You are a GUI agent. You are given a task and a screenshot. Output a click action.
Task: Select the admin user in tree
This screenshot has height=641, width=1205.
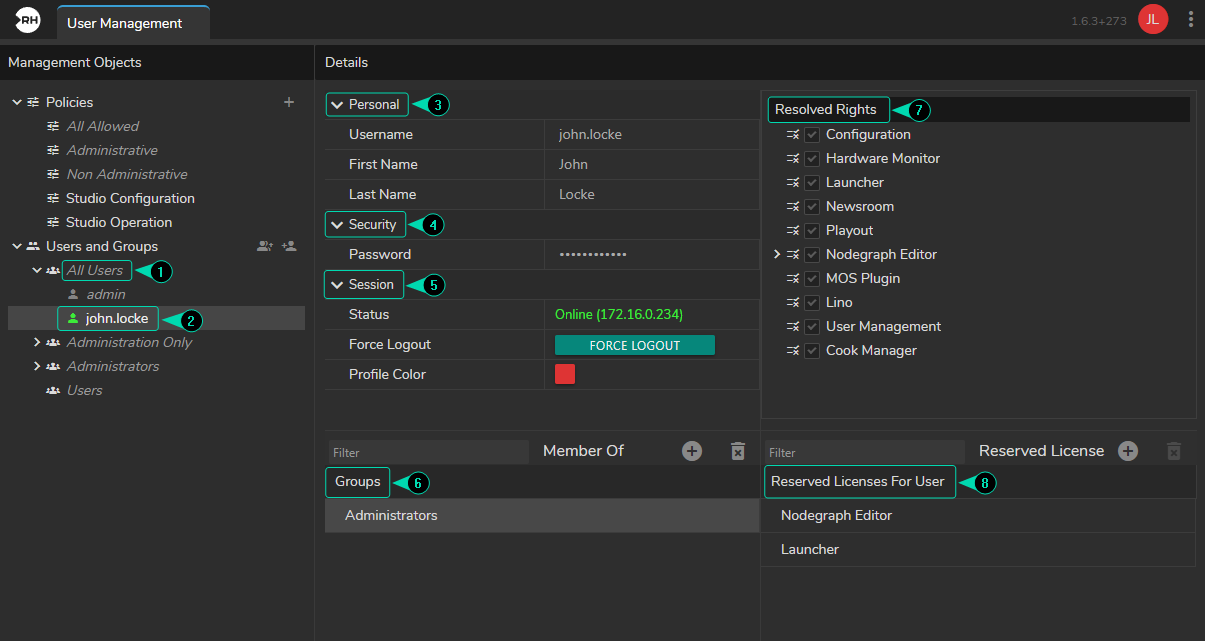pos(105,294)
